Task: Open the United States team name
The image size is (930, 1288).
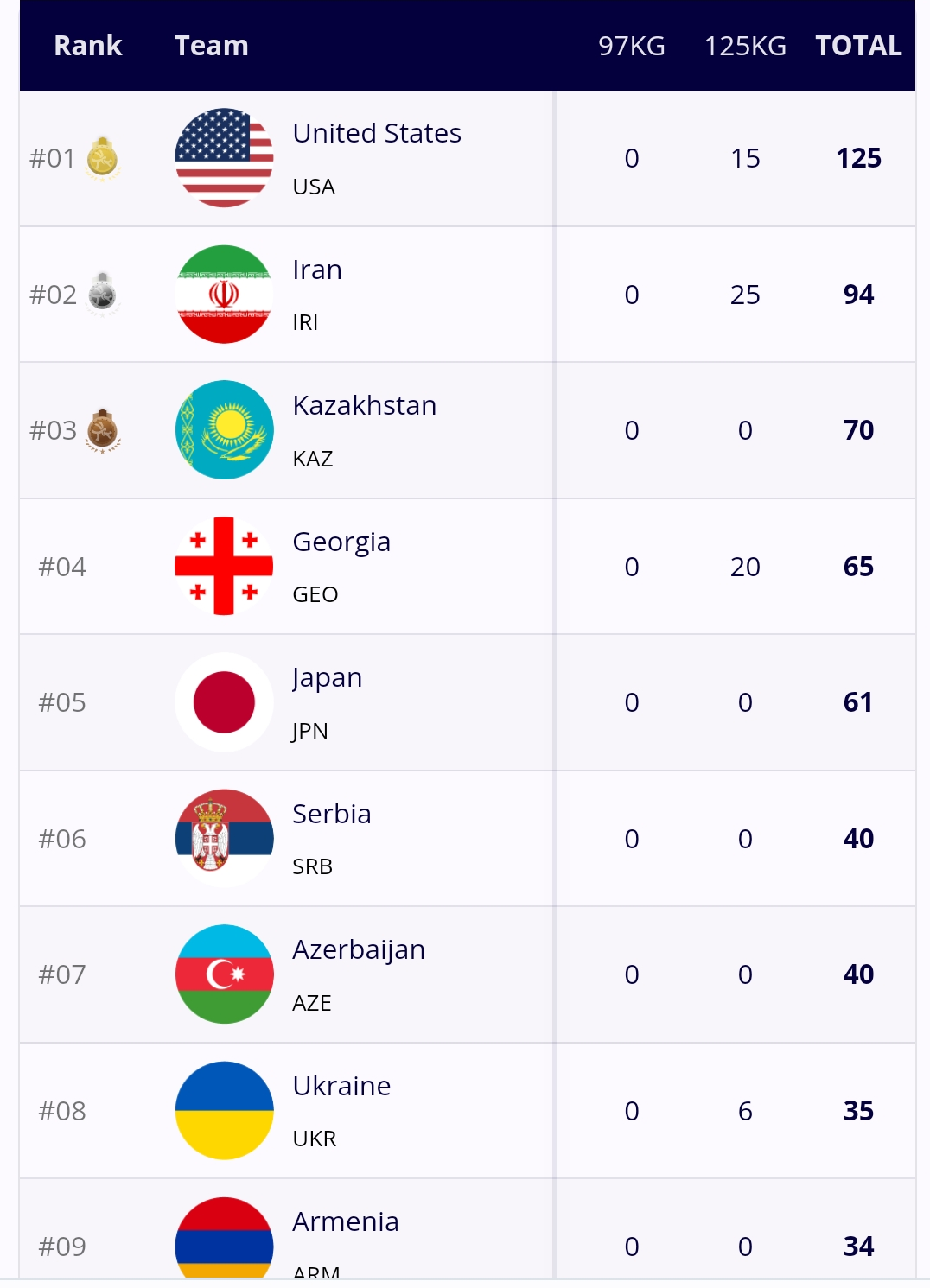Action: (x=377, y=134)
